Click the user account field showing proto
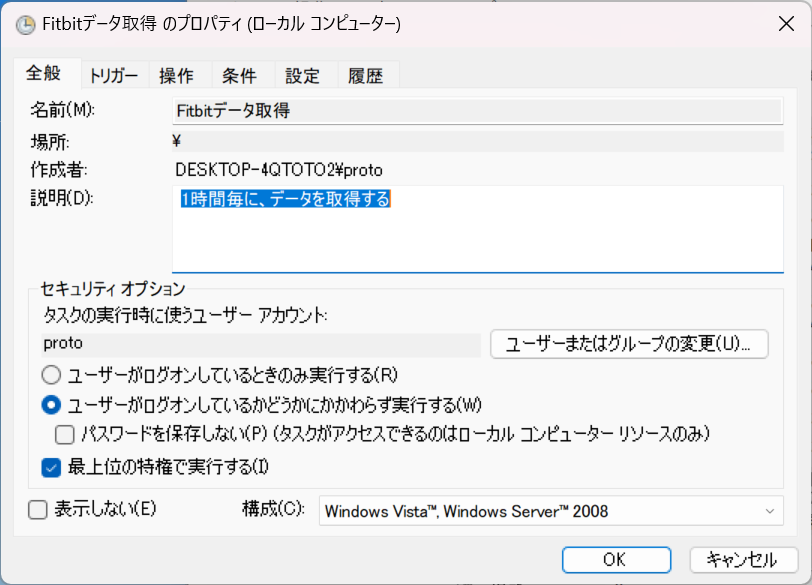The height and width of the screenshot is (585, 812). [261, 343]
